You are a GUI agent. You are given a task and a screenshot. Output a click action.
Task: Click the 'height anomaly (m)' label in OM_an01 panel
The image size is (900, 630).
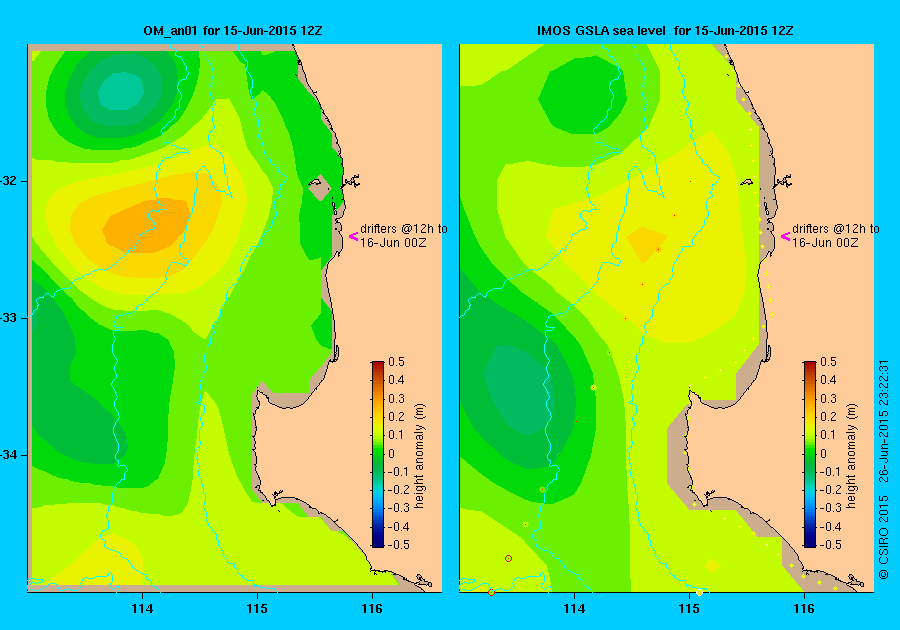[420, 456]
